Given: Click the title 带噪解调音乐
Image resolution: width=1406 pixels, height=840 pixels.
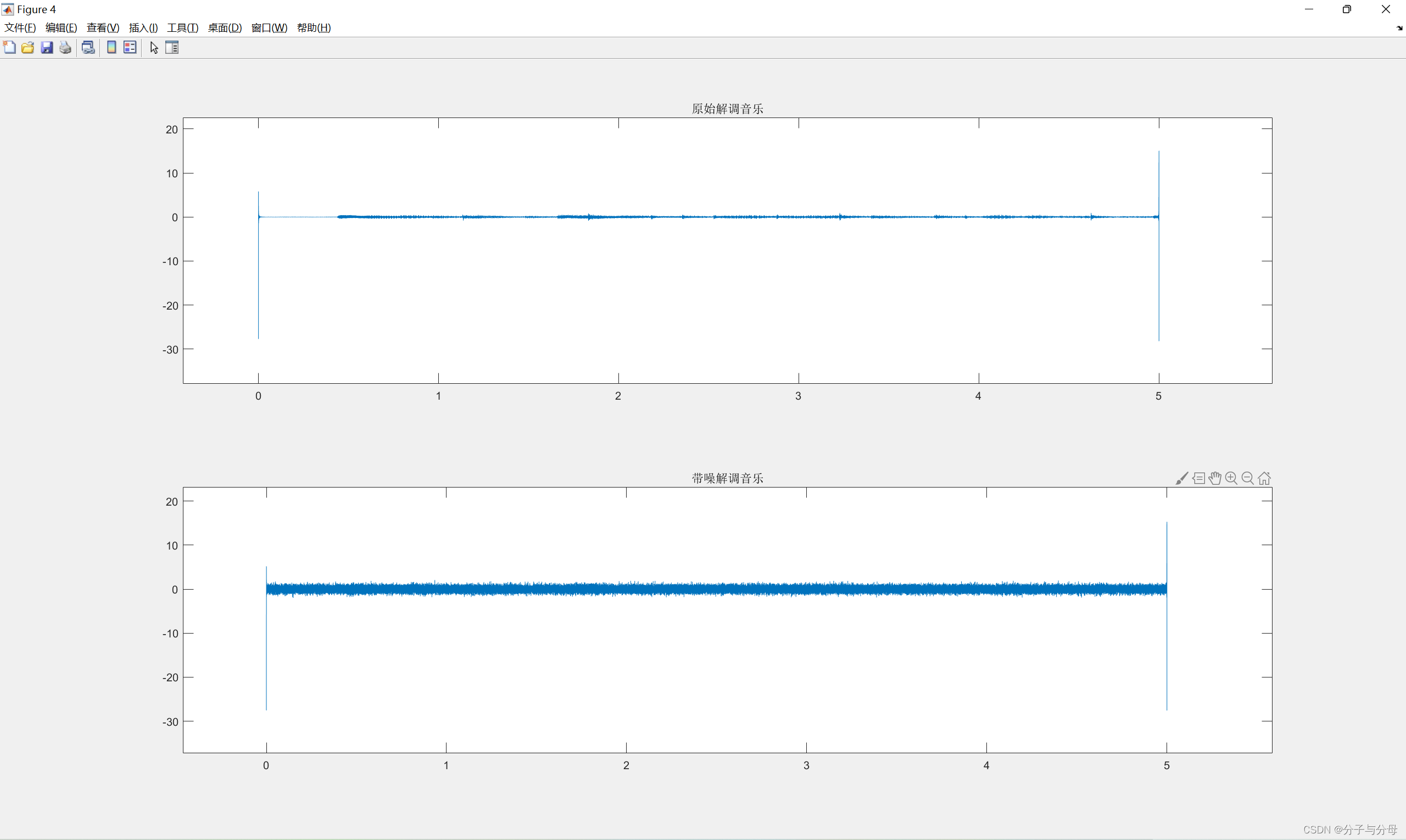Looking at the screenshot, I should [x=728, y=478].
